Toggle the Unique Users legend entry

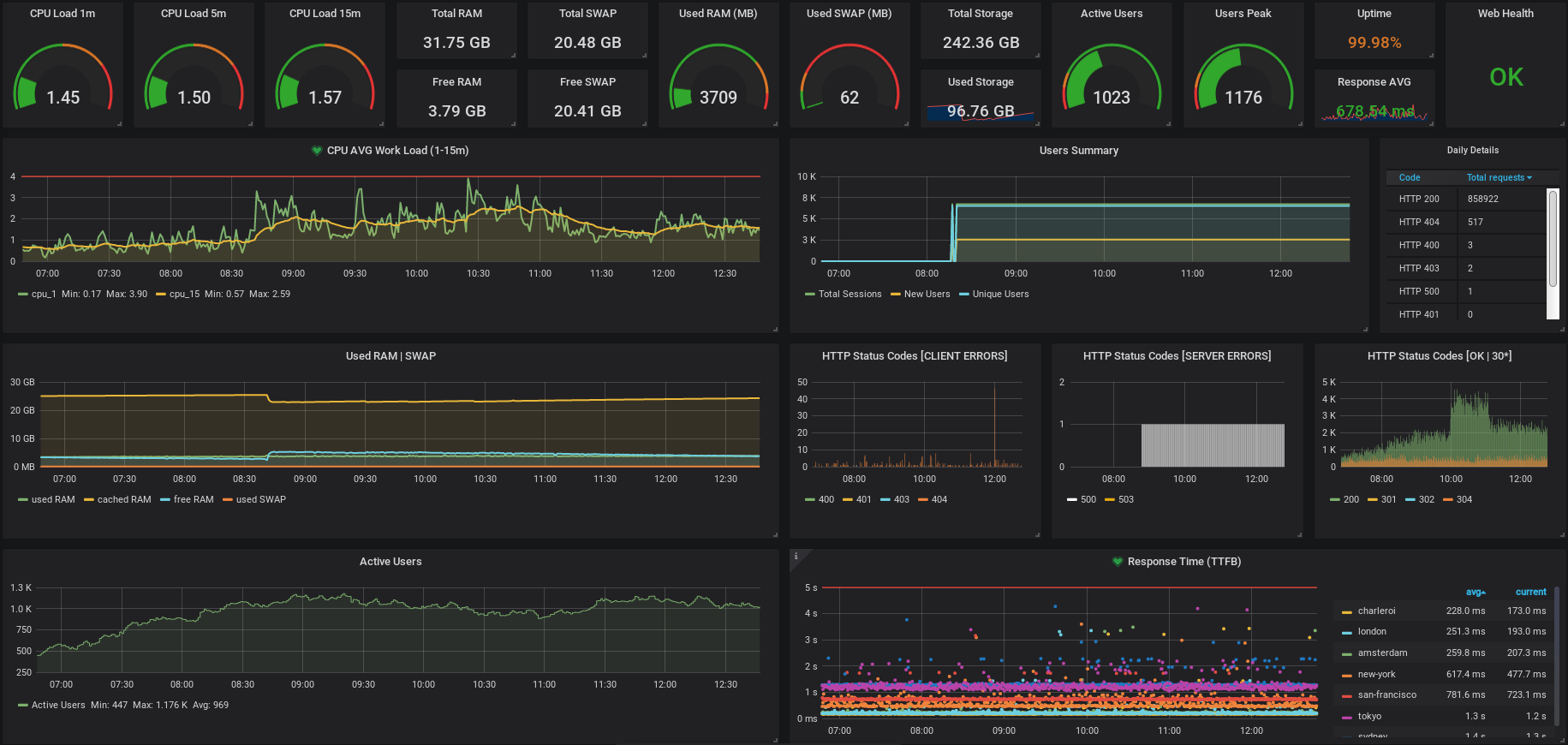click(x=1000, y=294)
